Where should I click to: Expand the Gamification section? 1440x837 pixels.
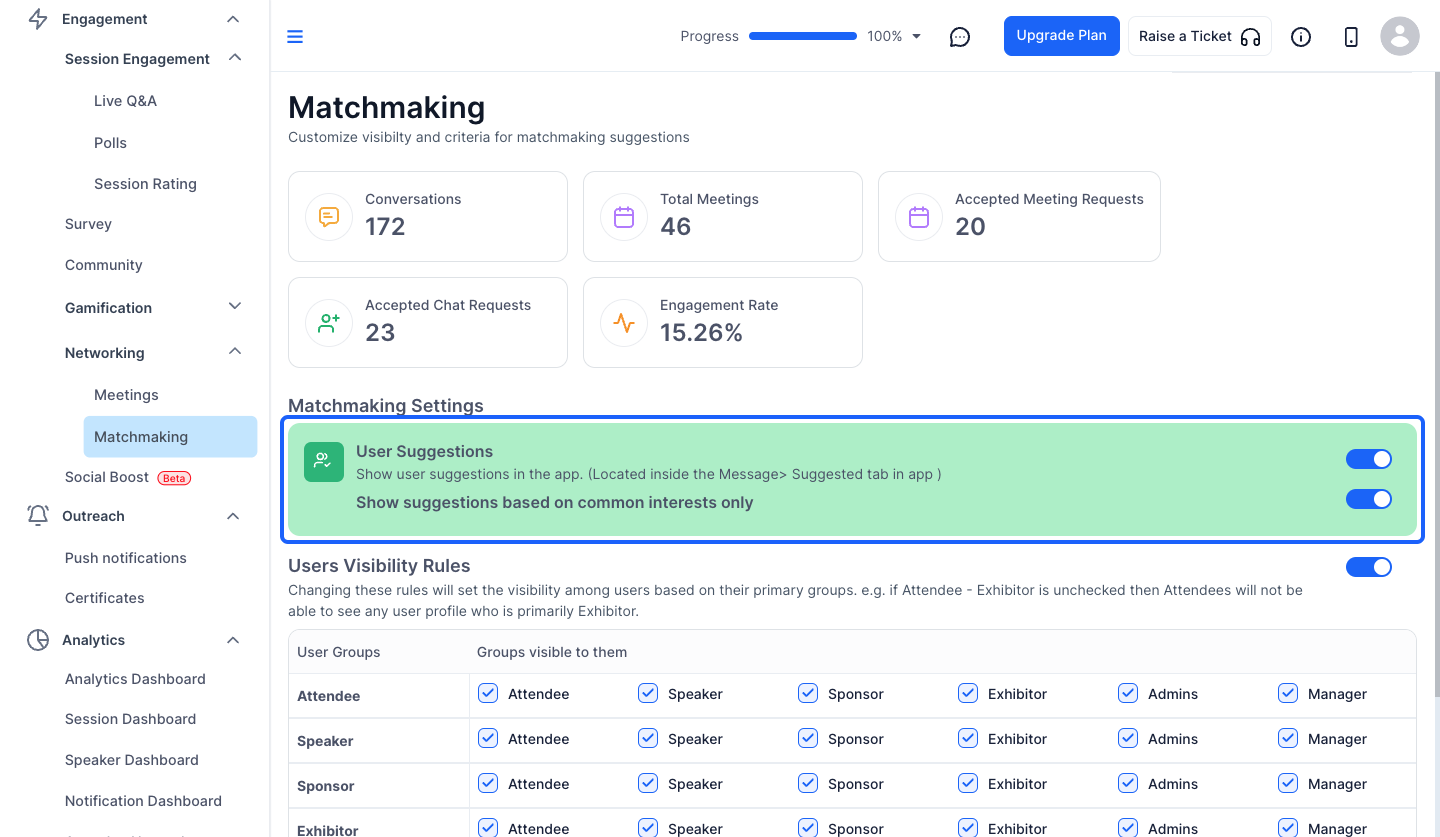pyautogui.click(x=235, y=306)
